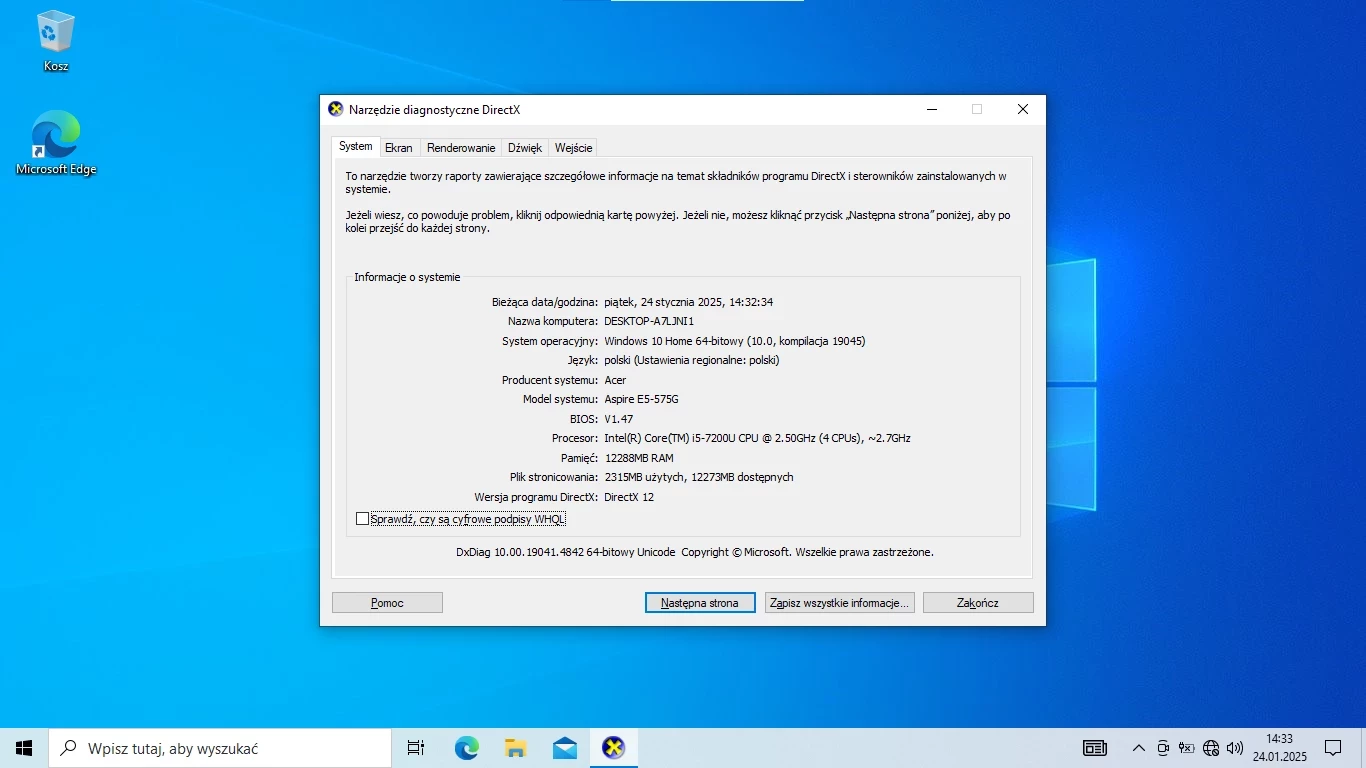Click the computer name DESKTOP-A7LJNI1
The height and width of the screenshot is (768, 1366).
pos(649,321)
